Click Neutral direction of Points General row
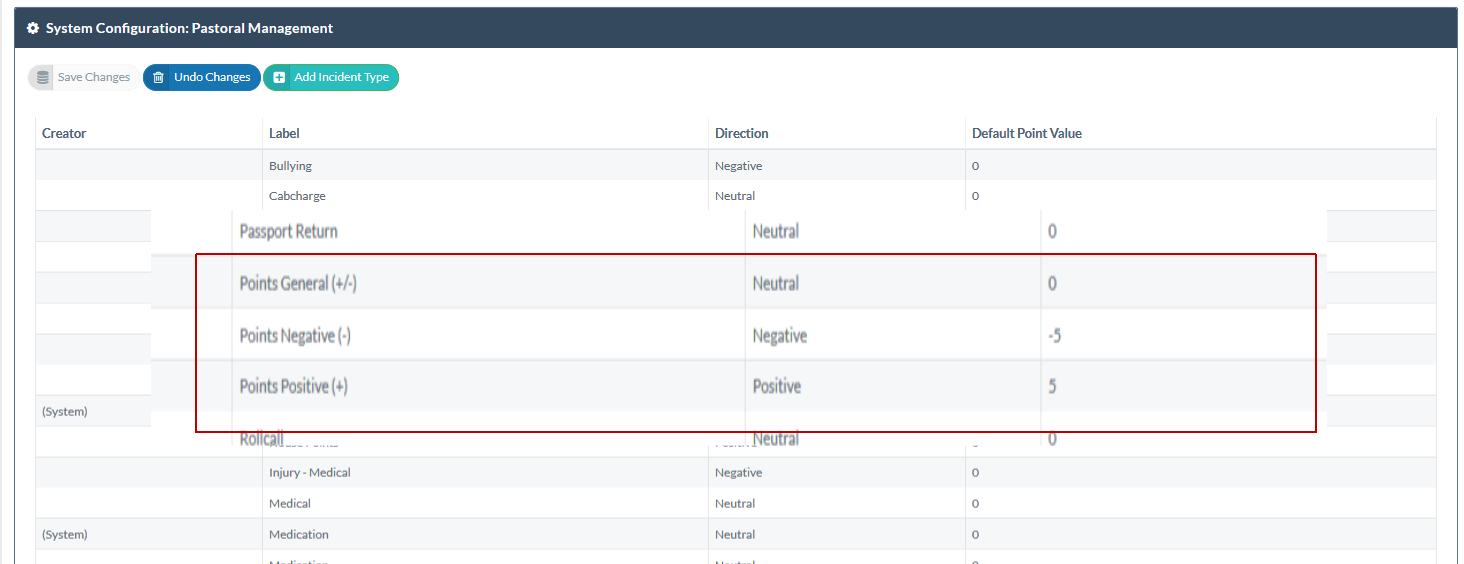1464x564 pixels. click(776, 283)
